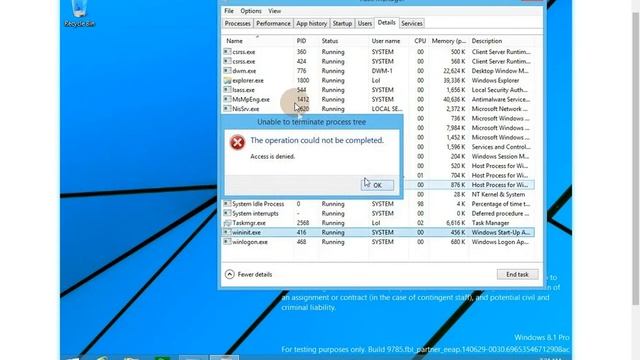Click the MsMpEng.exe process icon

click(x=227, y=99)
